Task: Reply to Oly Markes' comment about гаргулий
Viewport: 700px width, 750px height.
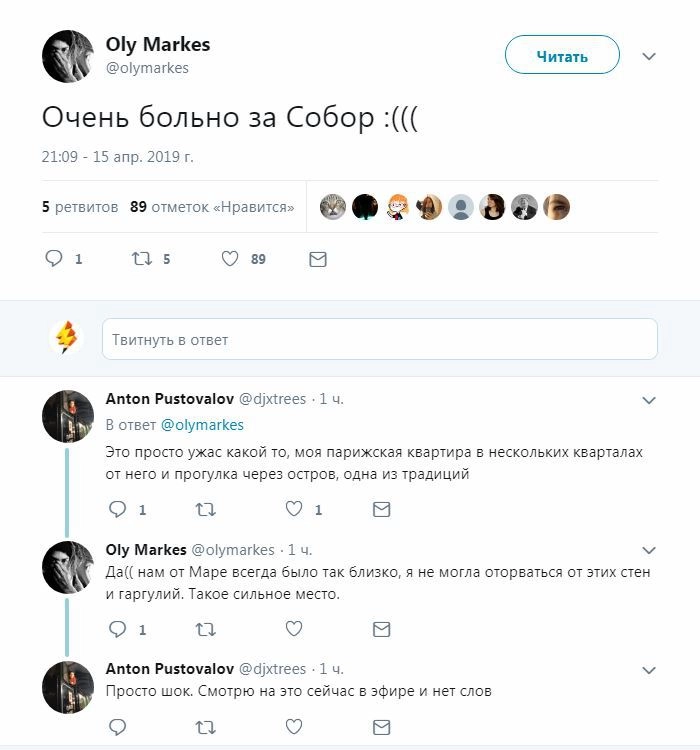Action: pos(117,629)
